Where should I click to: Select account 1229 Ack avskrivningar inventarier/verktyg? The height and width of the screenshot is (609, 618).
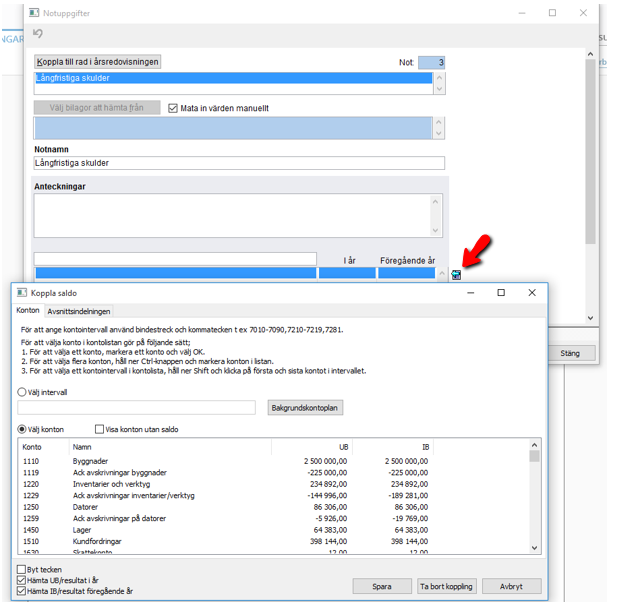(x=225, y=495)
